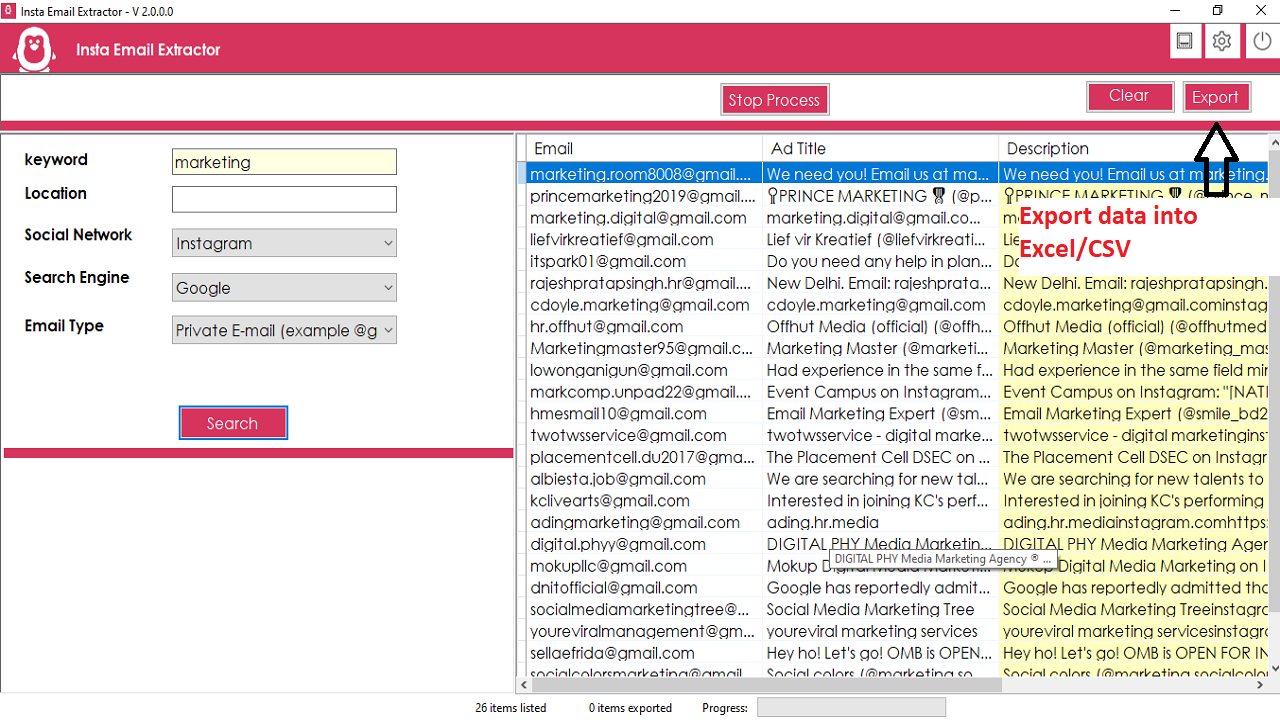
Task: Click Ad Title 'Do you need any help in plan...'
Action: tap(880, 261)
